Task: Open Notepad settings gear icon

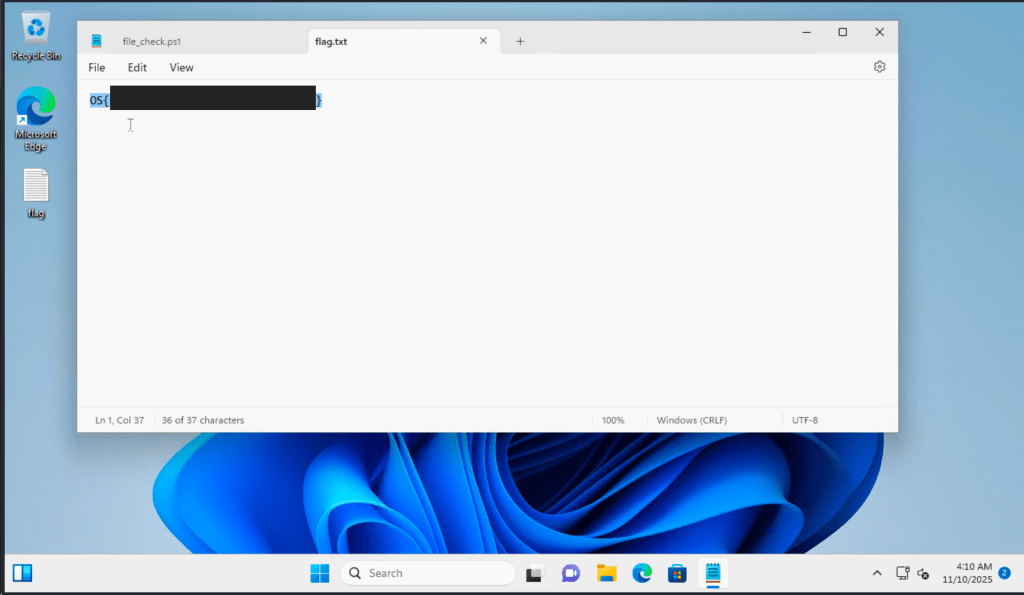Action: pyautogui.click(x=879, y=67)
